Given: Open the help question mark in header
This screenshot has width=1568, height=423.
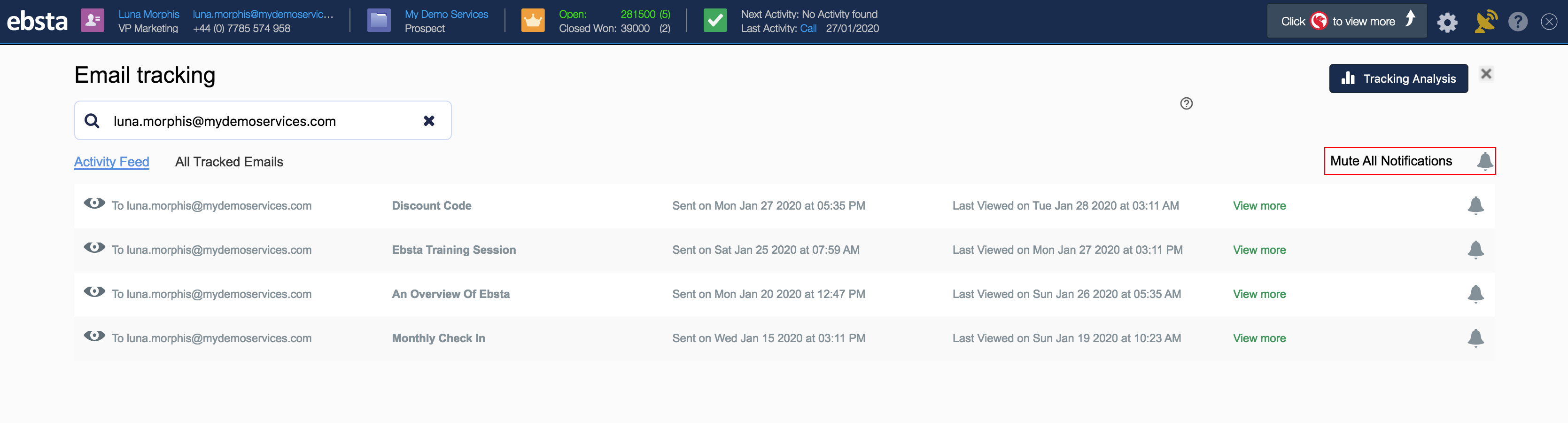Looking at the screenshot, I should pyautogui.click(x=1517, y=22).
